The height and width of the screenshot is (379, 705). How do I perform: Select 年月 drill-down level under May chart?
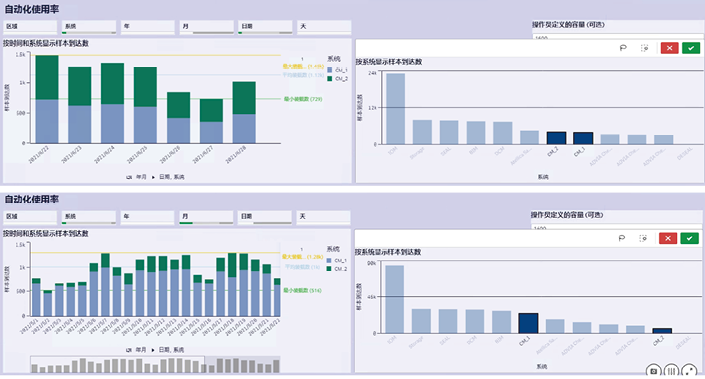[141, 350]
